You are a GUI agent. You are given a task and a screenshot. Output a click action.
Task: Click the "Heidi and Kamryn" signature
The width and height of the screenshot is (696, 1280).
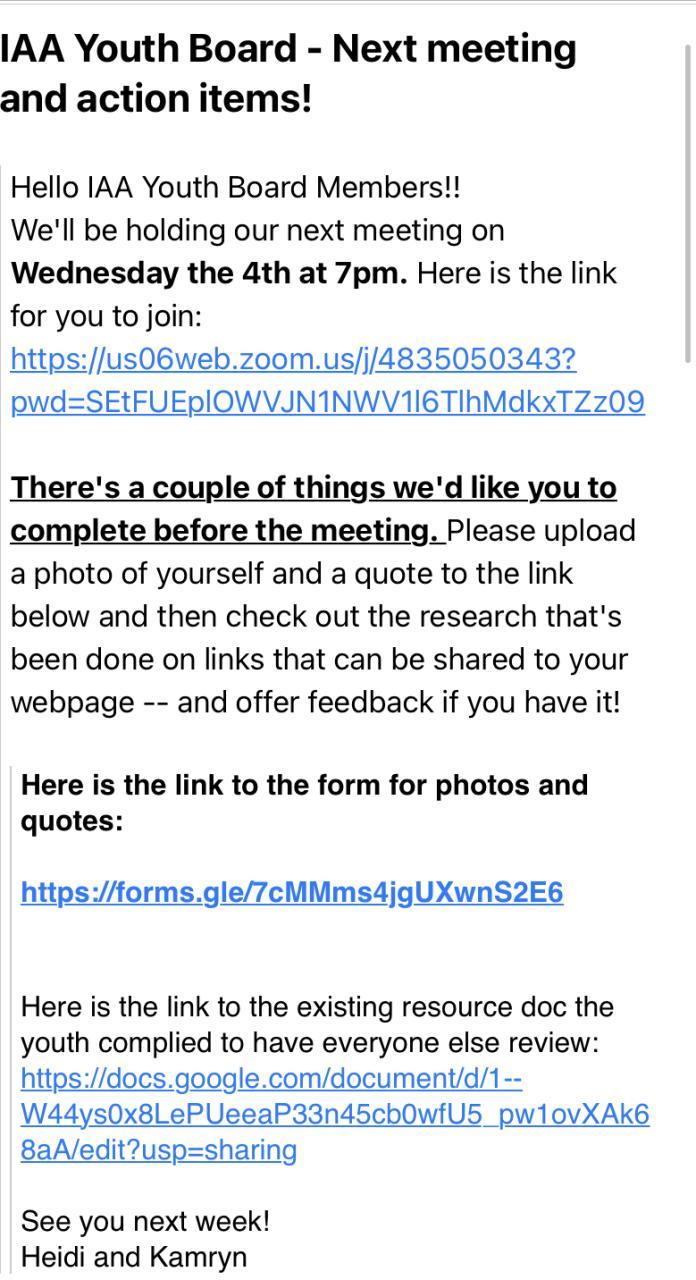[x=134, y=1256]
